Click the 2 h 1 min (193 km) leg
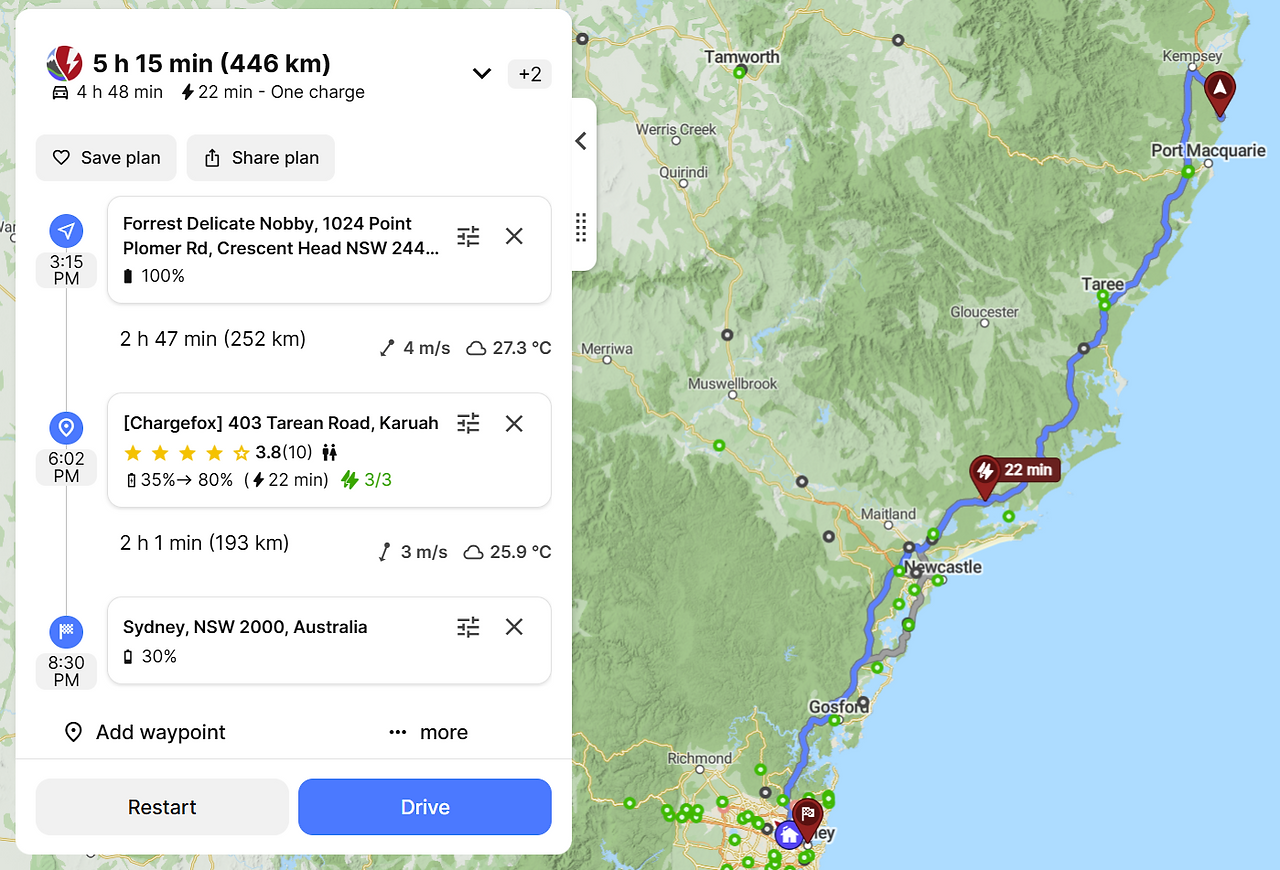 click(x=205, y=543)
